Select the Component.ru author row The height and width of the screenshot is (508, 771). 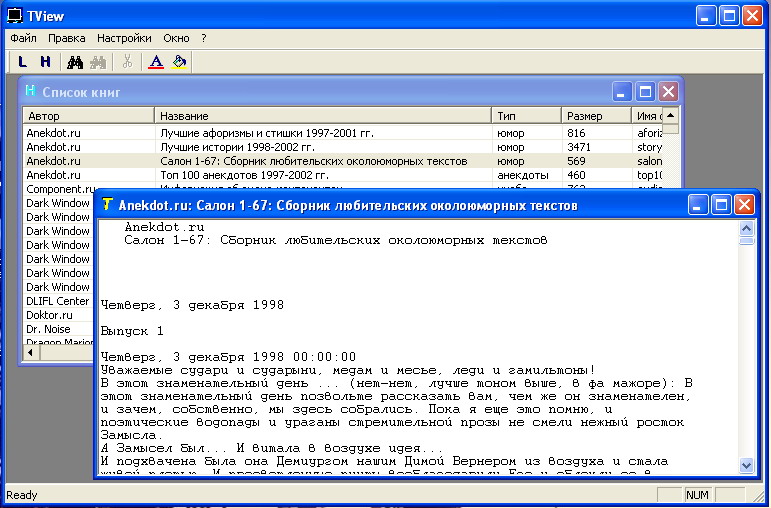[x=60, y=189]
